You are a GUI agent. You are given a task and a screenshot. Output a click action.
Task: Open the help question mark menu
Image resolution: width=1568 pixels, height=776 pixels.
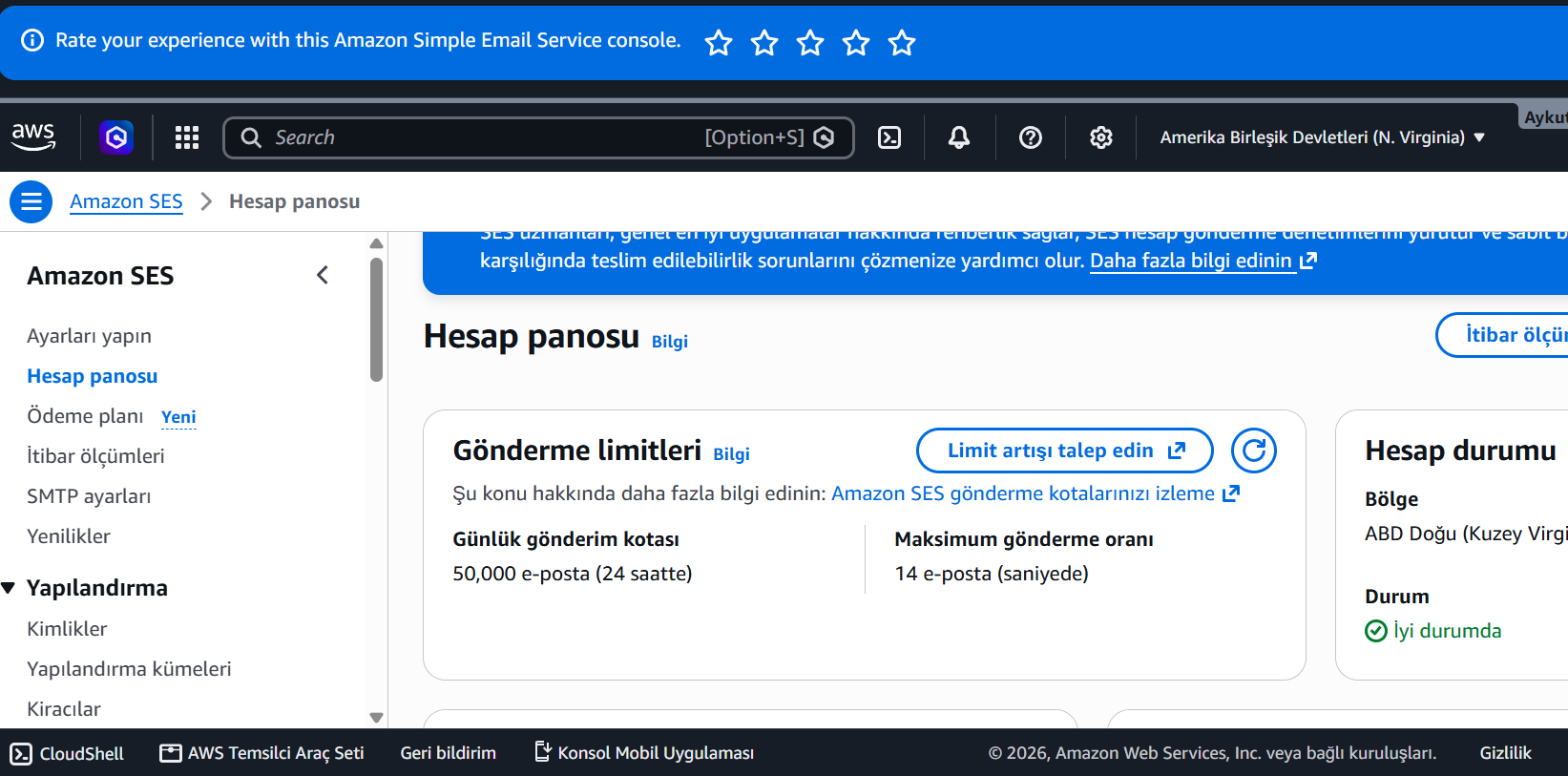1031,137
